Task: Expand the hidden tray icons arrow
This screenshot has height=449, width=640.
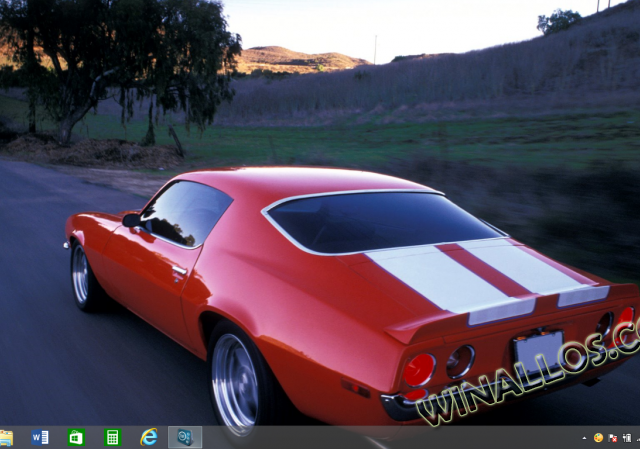Action: [585, 438]
